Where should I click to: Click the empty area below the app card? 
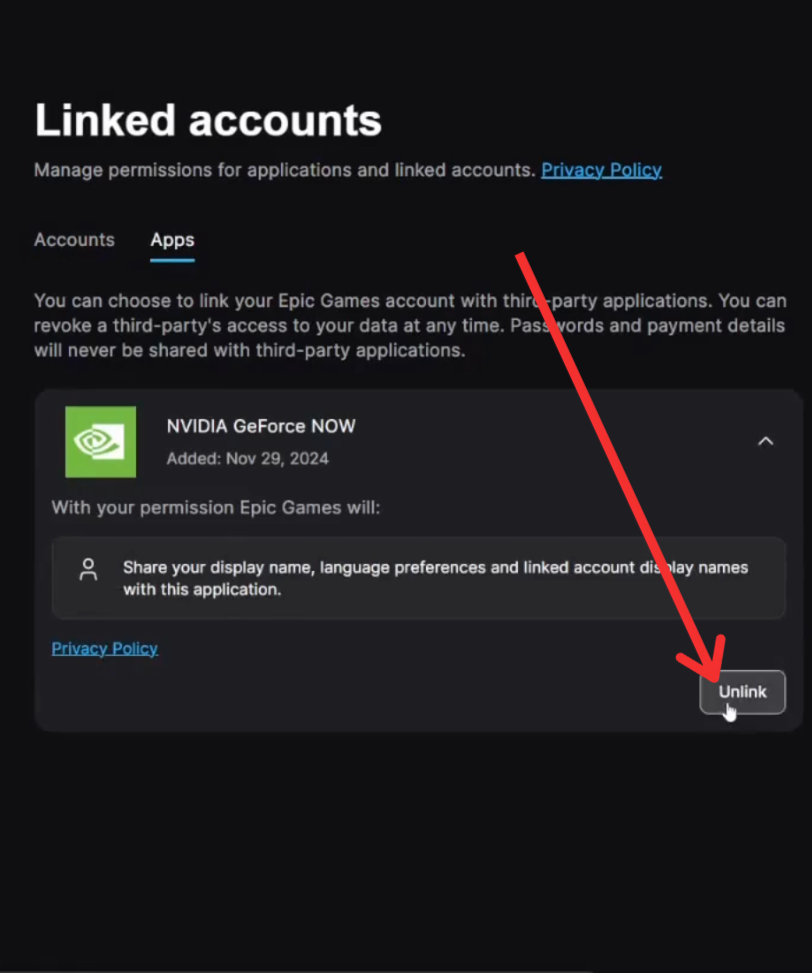[400, 850]
